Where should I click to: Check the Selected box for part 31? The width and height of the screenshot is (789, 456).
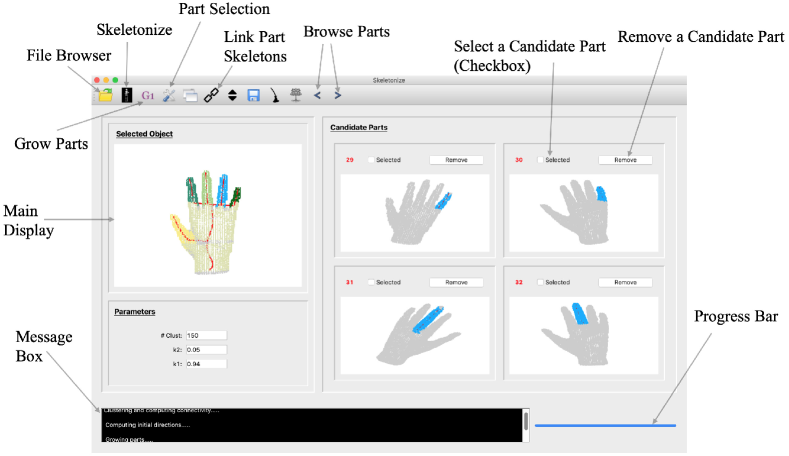pyautogui.click(x=371, y=283)
